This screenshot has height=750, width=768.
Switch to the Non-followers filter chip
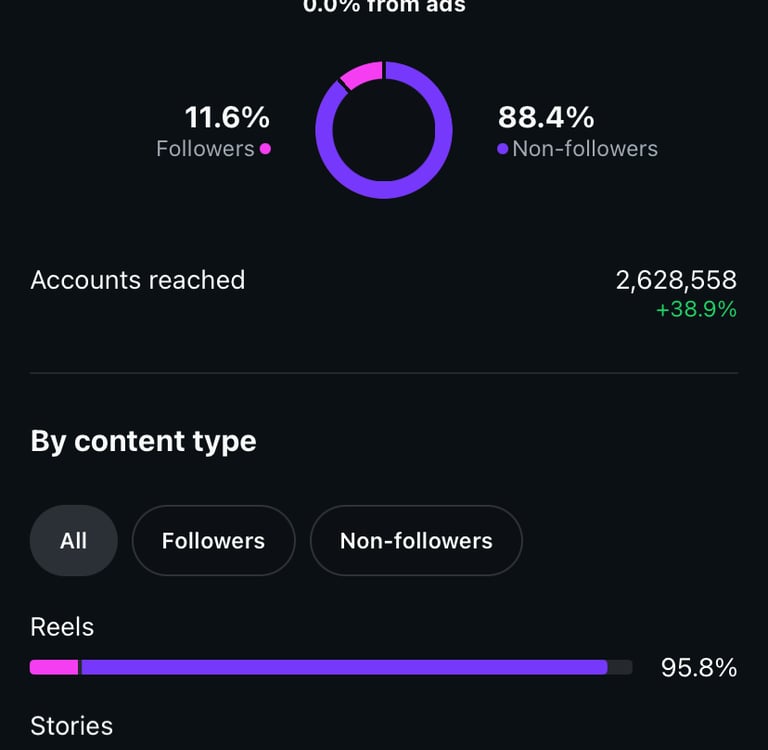click(x=416, y=541)
